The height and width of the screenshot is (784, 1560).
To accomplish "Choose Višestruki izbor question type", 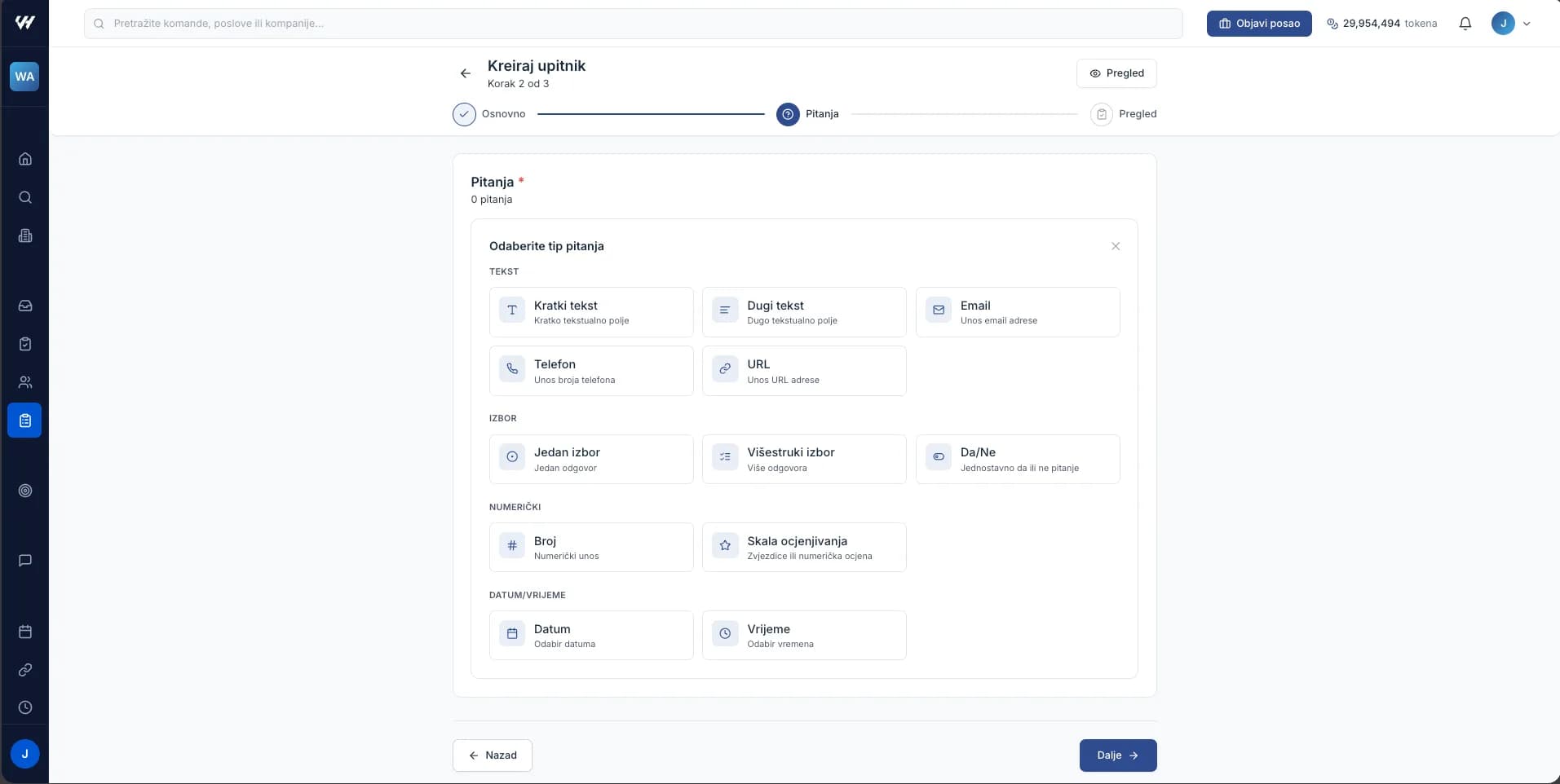I will pyautogui.click(x=804, y=459).
